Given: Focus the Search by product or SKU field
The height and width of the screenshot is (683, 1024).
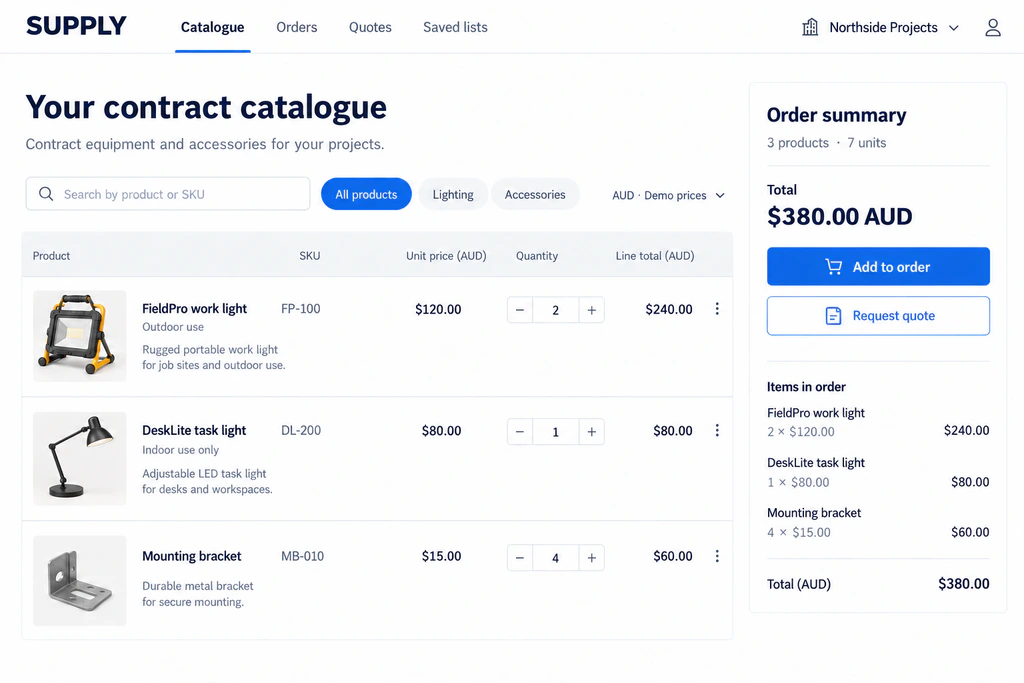Looking at the screenshot, I should point(168,194).
